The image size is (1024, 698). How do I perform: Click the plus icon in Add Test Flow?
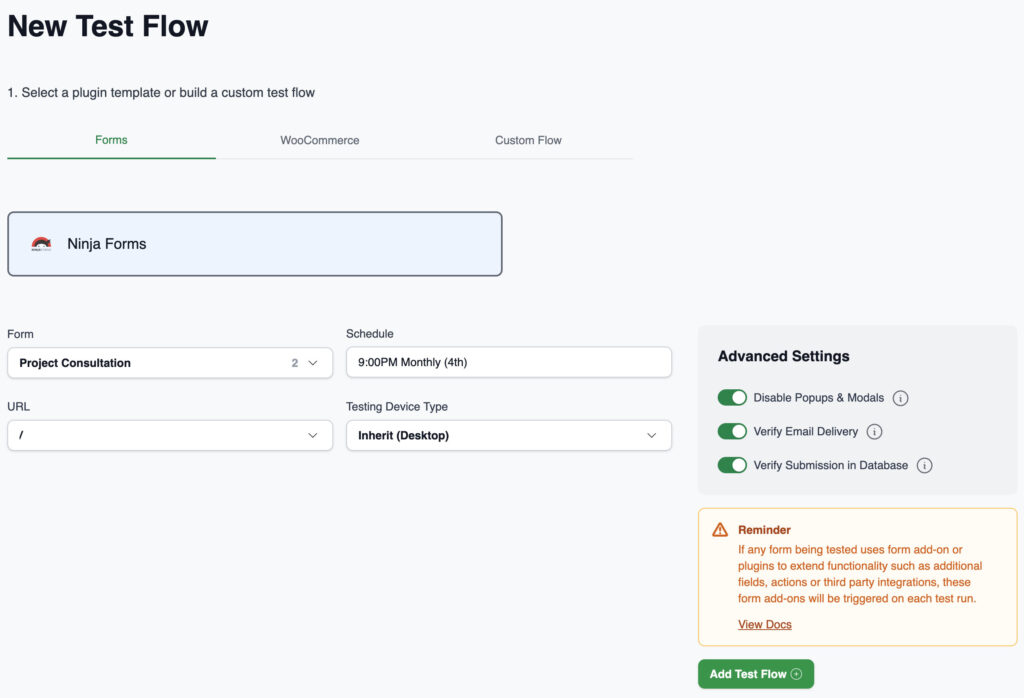[796, 674]
